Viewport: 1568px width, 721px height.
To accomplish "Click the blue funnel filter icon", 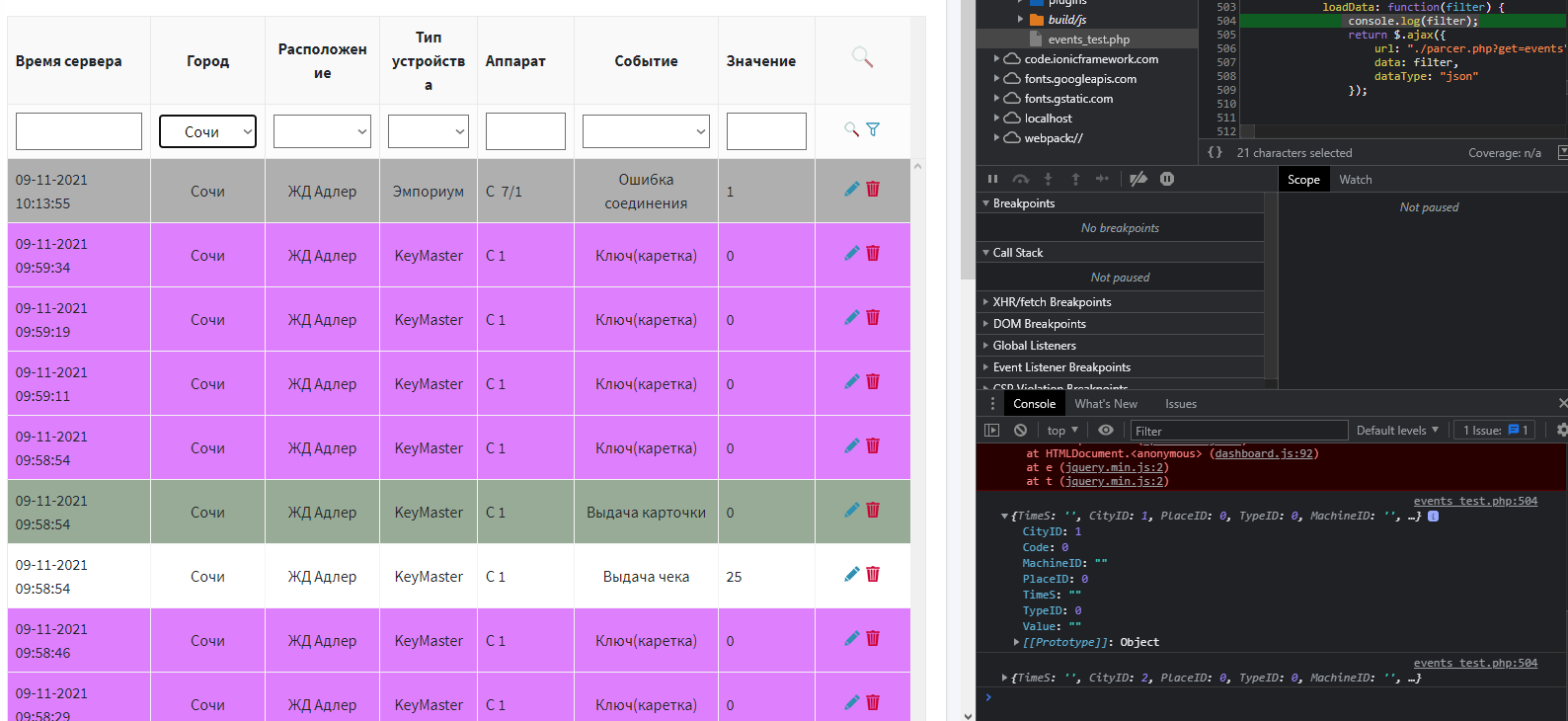I will click(873, 129).
